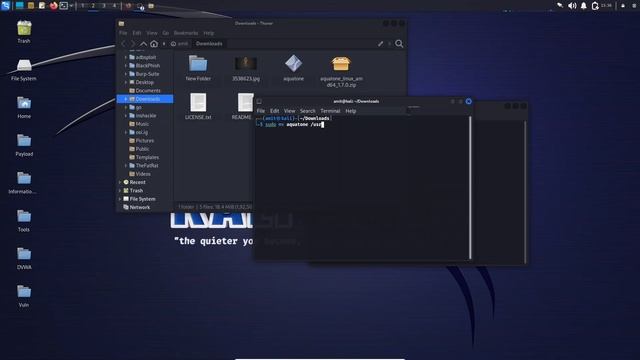Select the LICENSE.txt file
The image size is (640, 360).
click(x=198, y=106)
